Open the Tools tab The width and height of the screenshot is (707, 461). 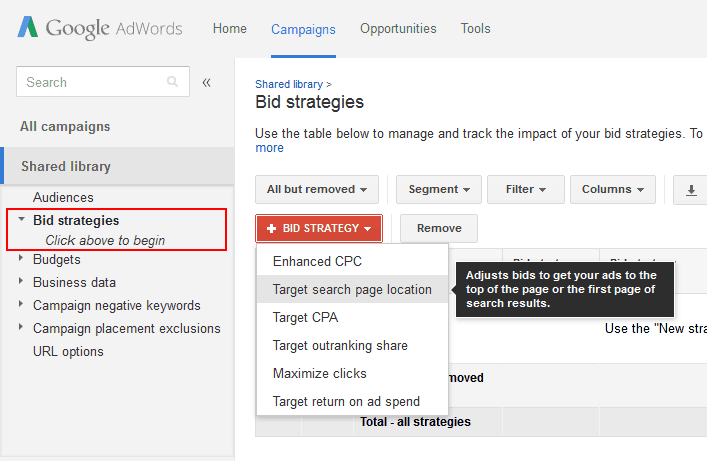[x=475, y=28]
